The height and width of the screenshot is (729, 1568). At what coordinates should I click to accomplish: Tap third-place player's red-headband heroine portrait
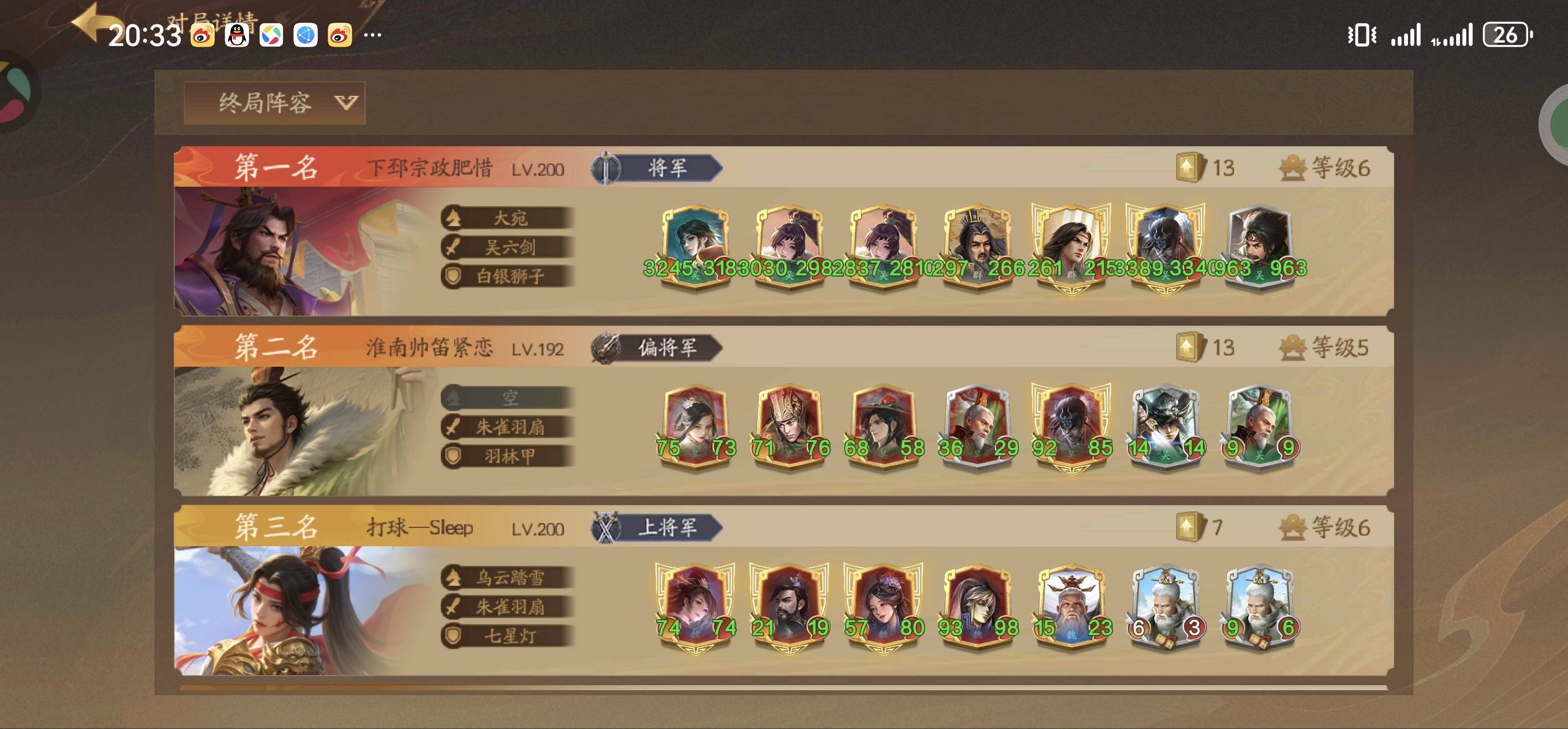[262, 611]
